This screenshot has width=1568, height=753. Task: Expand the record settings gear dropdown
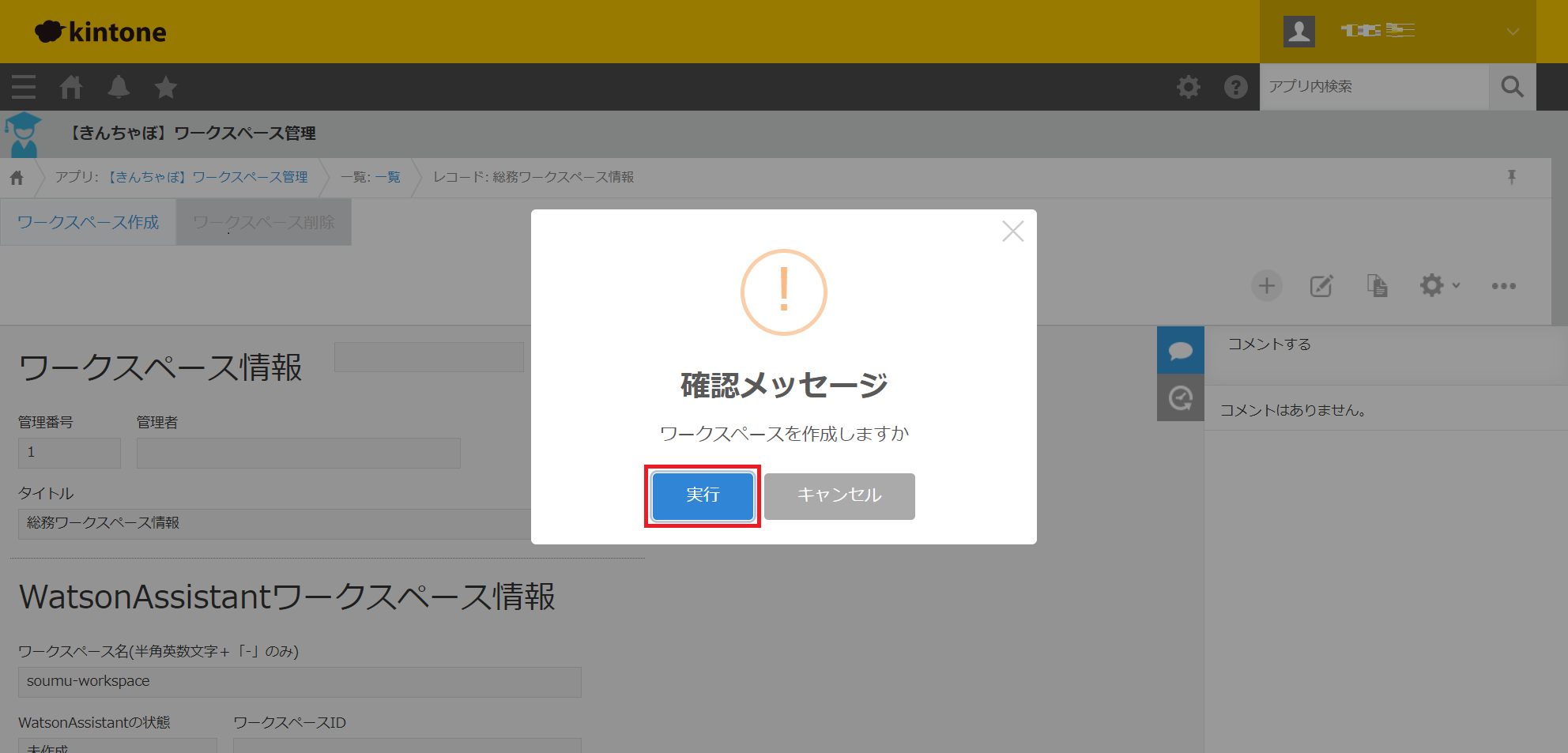[1438, 286]
